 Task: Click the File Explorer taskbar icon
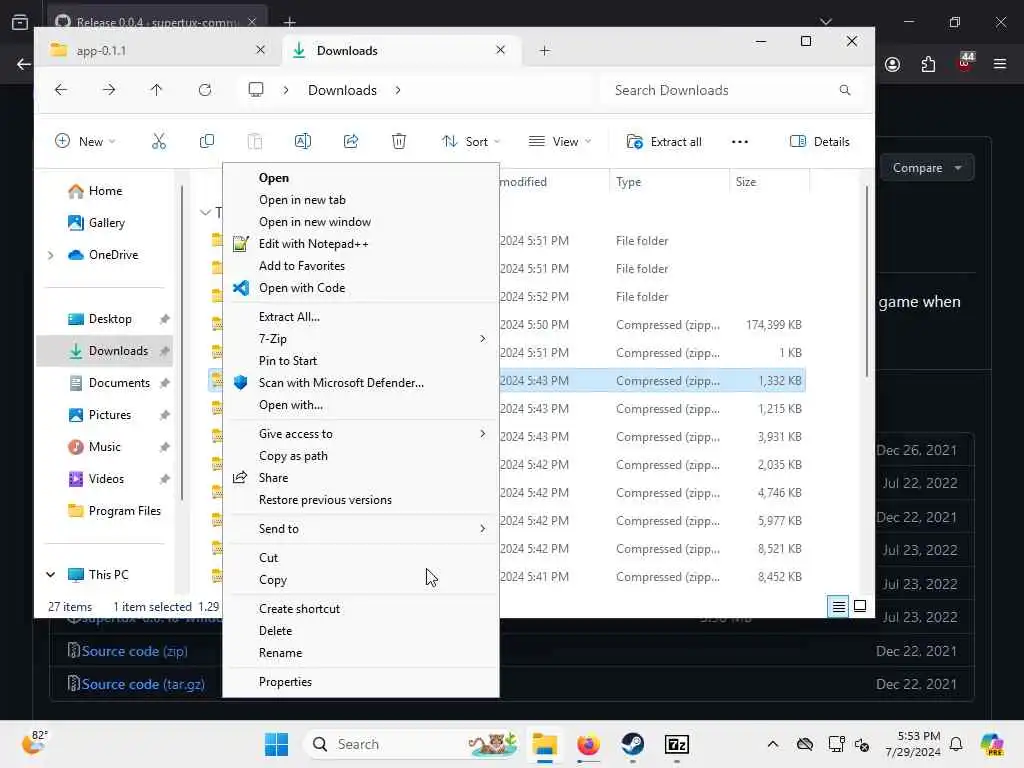pos(545,744)
